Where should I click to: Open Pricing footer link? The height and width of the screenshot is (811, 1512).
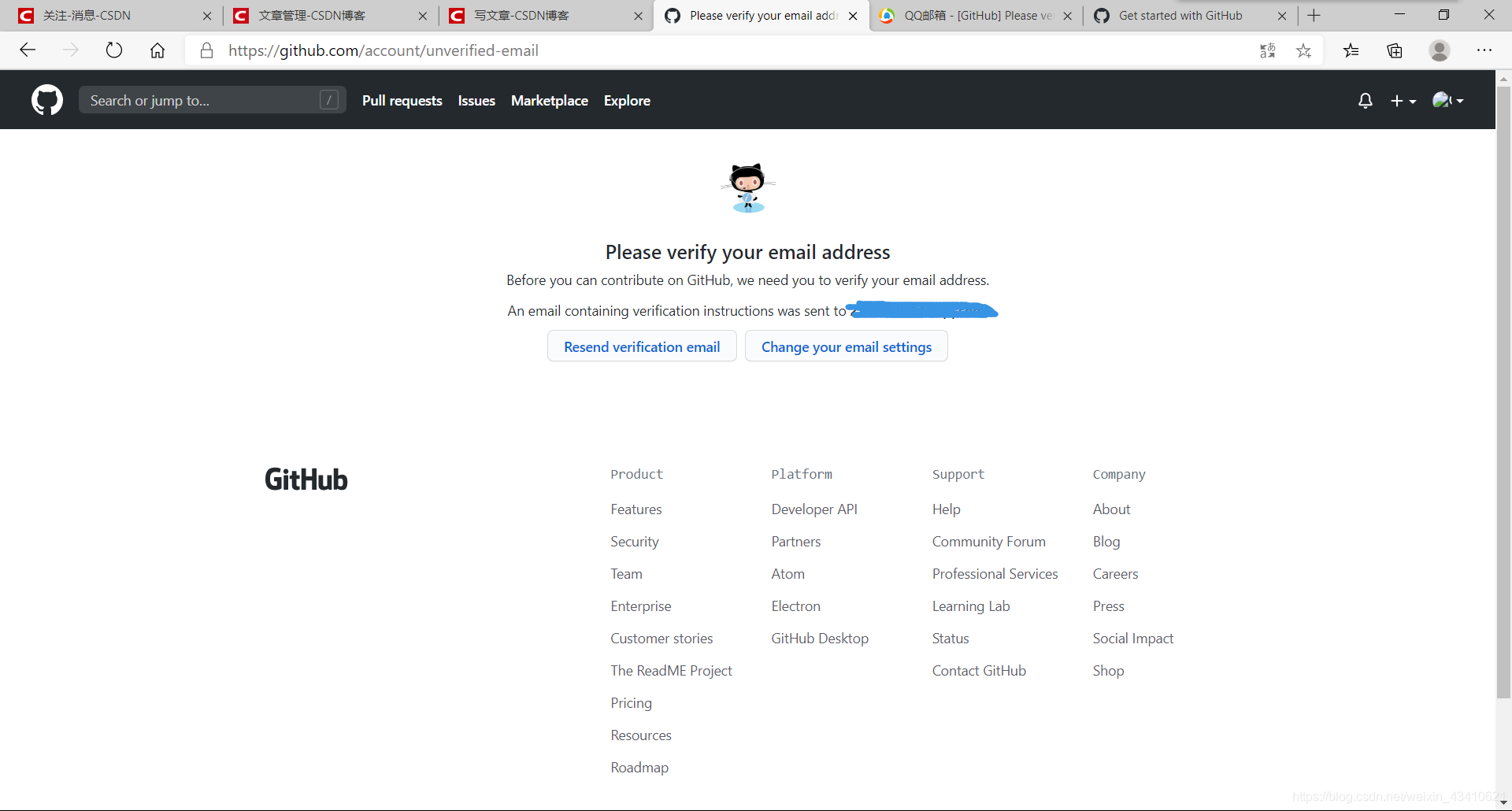click(x=632, y=703)
